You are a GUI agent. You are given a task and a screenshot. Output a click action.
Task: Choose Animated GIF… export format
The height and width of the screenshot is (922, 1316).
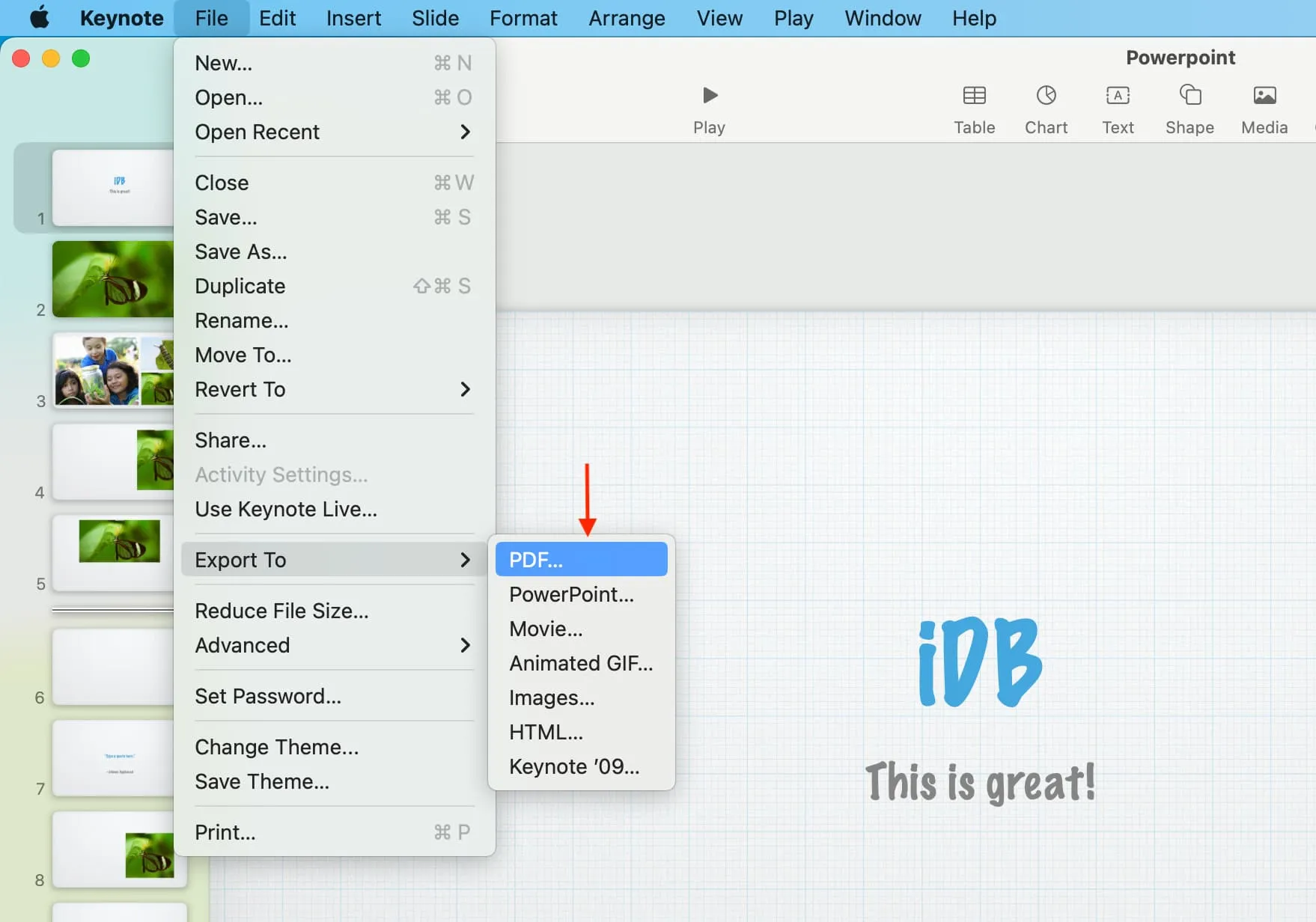[x=581, y=663]
